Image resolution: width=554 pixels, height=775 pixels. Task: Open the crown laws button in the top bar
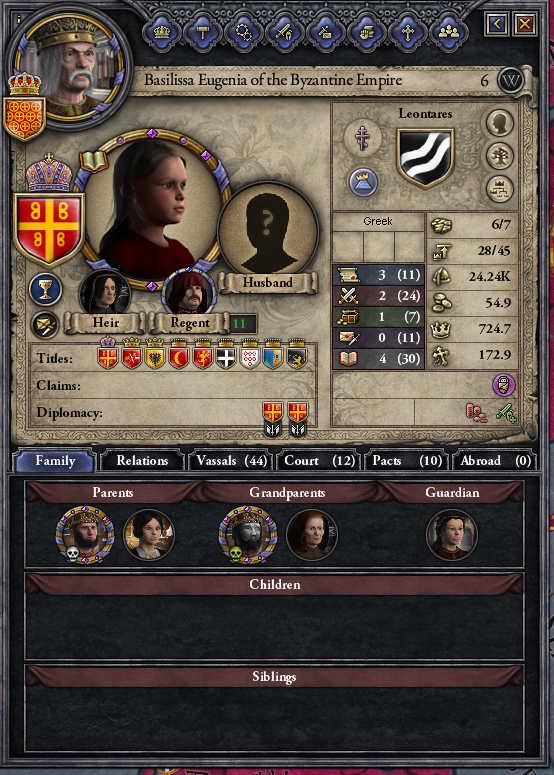(162, 33)
